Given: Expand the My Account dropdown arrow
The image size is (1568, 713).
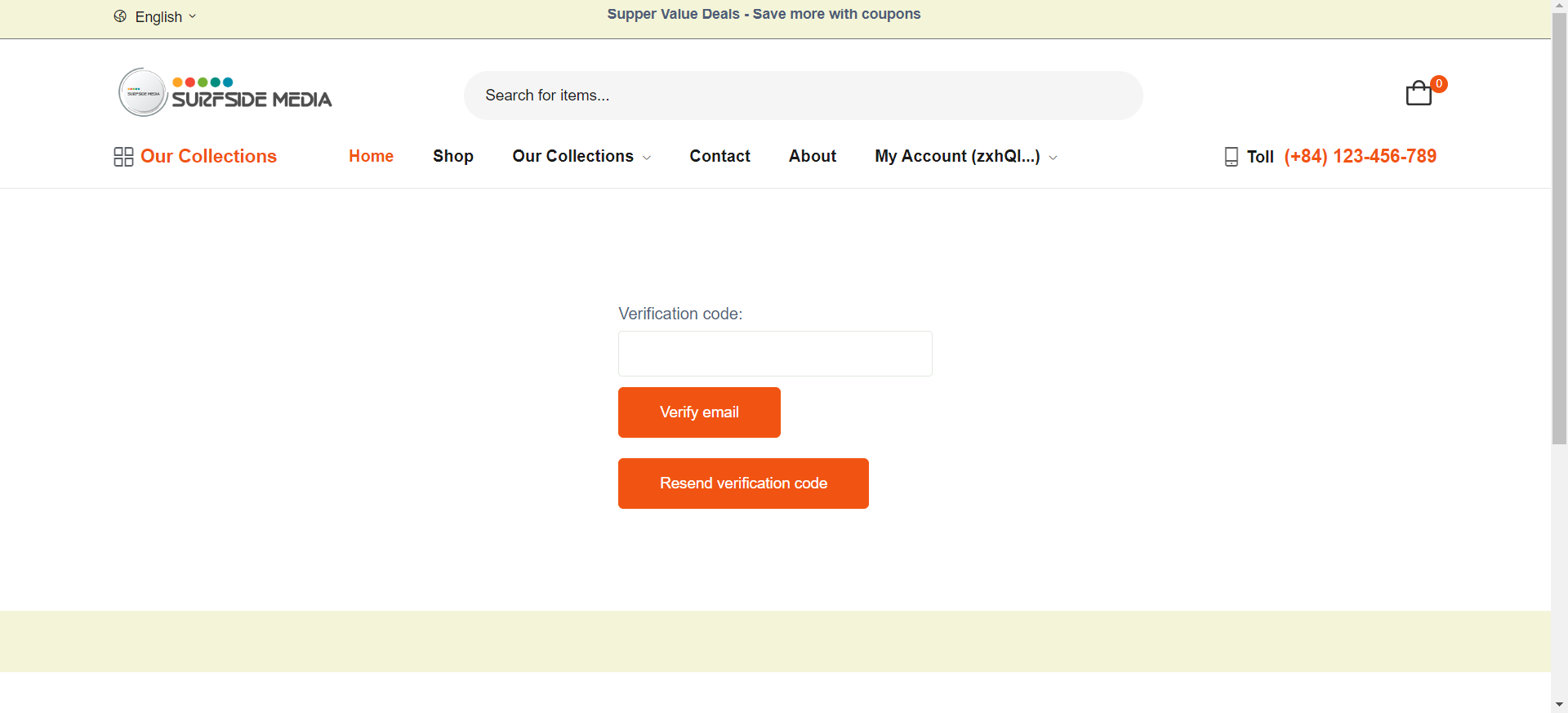Looking at the screenshot, I should [x=1053, y=158].
